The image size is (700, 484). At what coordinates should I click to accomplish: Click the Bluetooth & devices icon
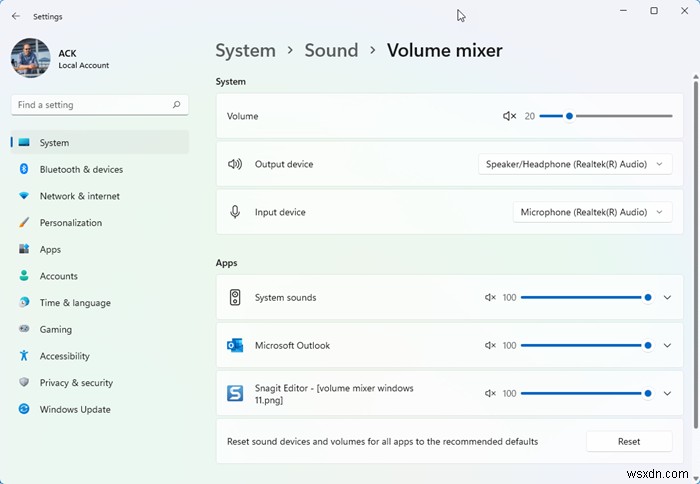[24, 169]
